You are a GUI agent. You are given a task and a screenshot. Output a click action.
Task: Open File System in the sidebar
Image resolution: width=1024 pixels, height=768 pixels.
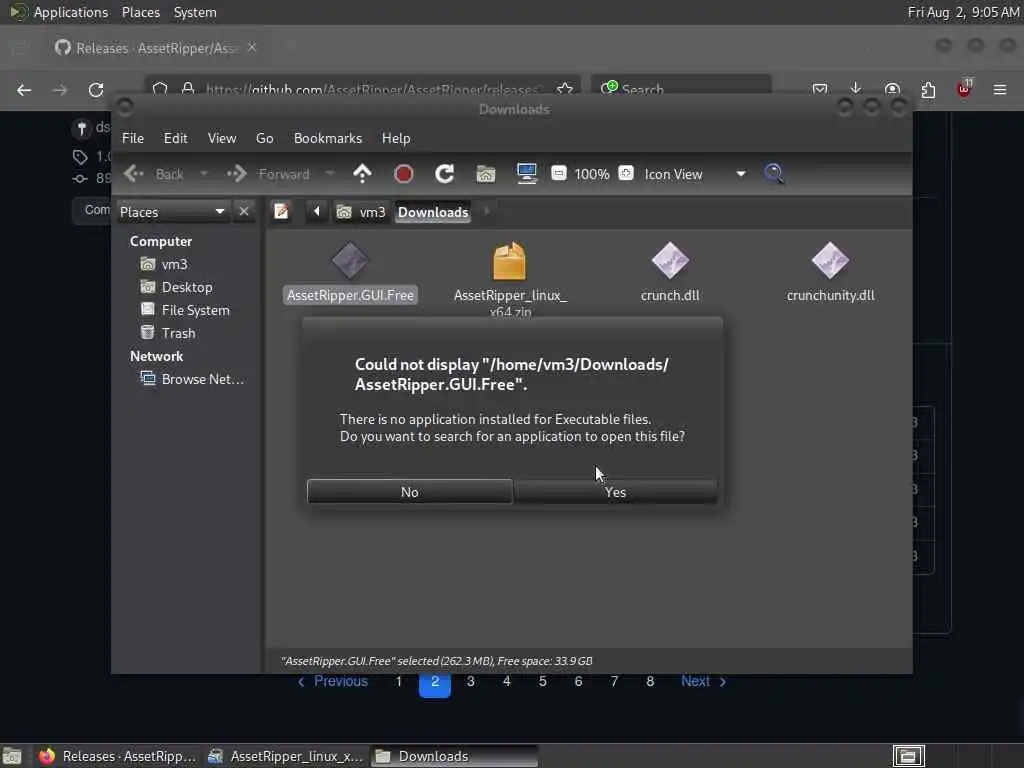[x=195, y=310]
